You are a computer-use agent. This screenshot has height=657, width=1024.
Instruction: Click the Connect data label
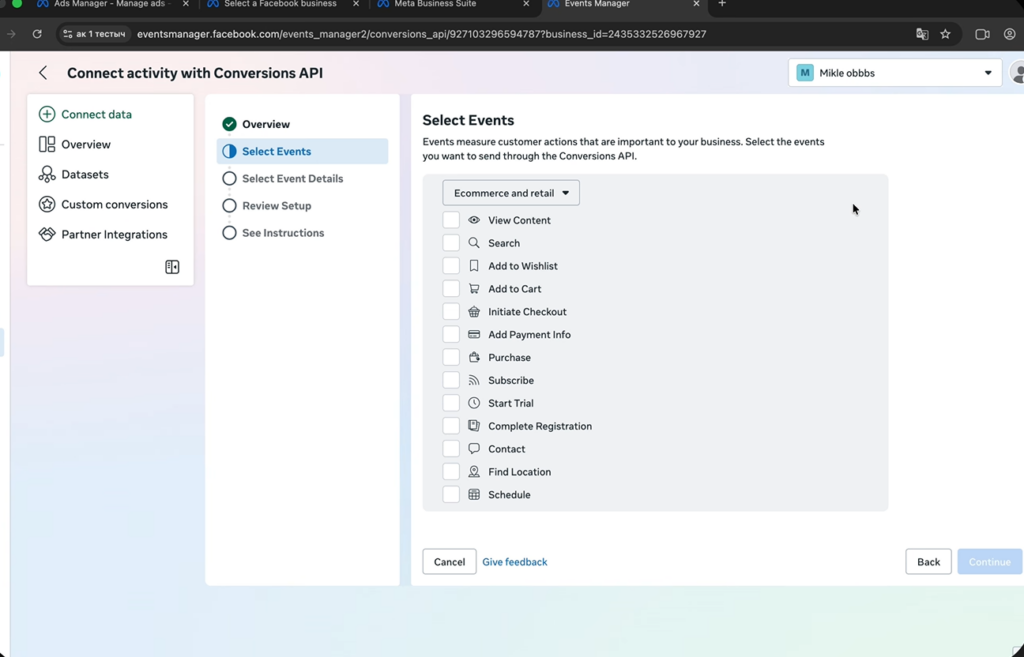[97, 114]
